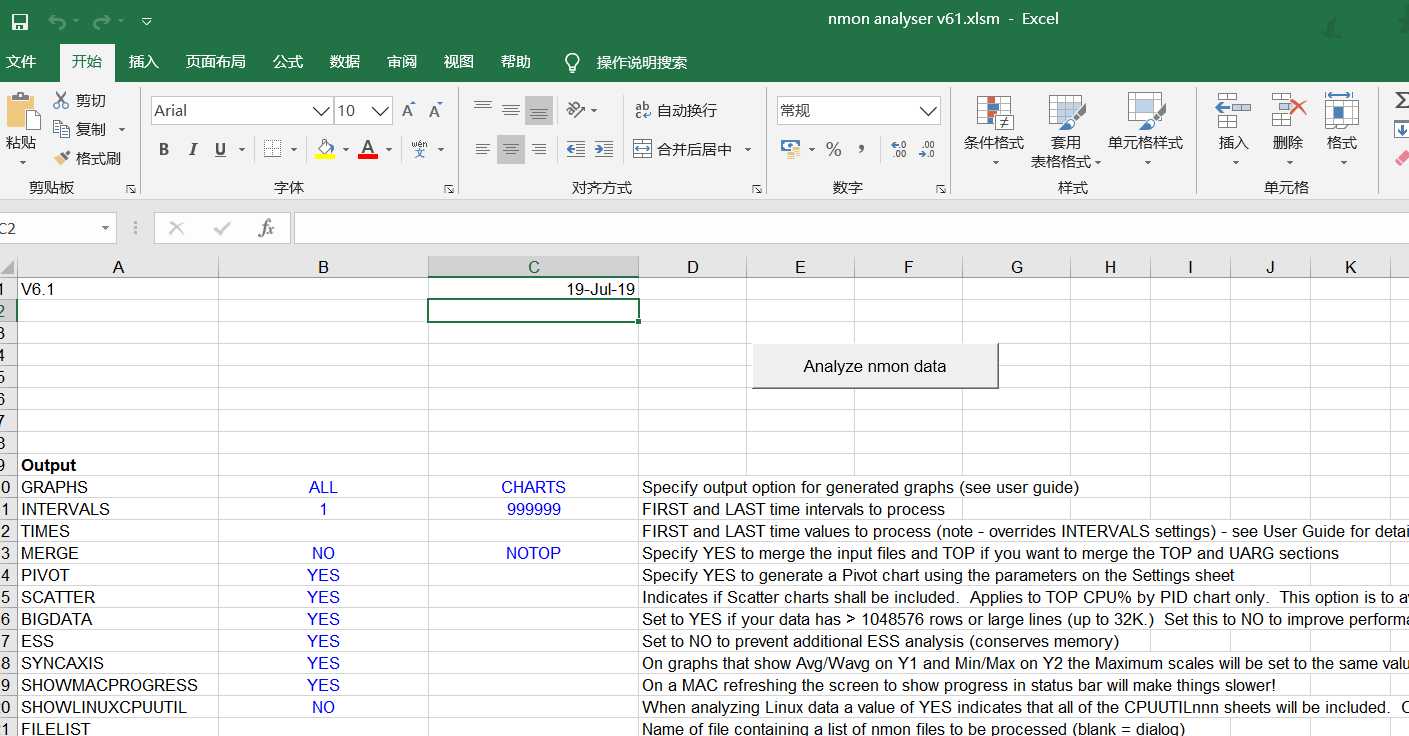Select cell with NOTOP value
The image size is (1409, 736).
533,553
